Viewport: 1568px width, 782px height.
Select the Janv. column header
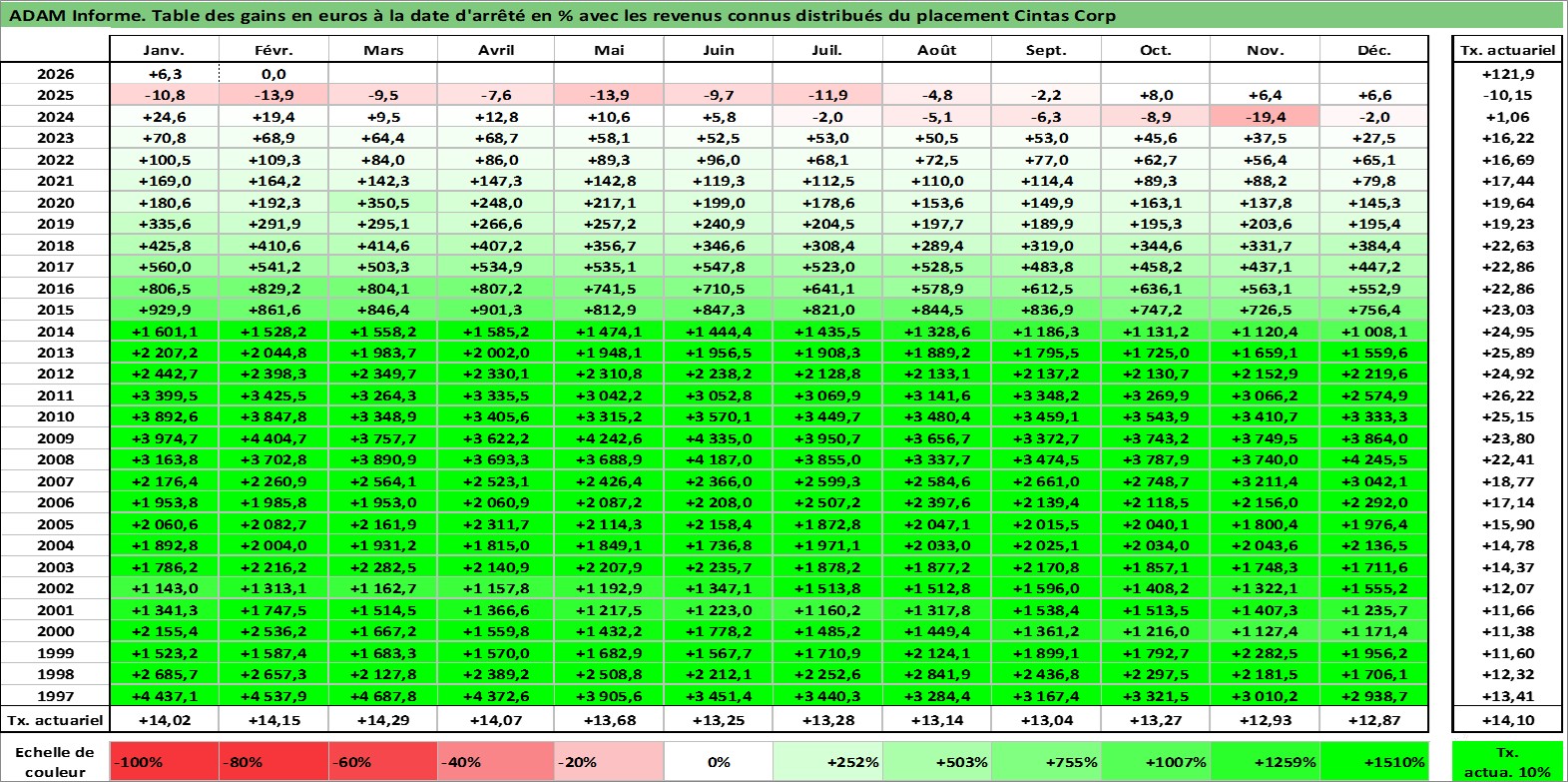point(164,50)
